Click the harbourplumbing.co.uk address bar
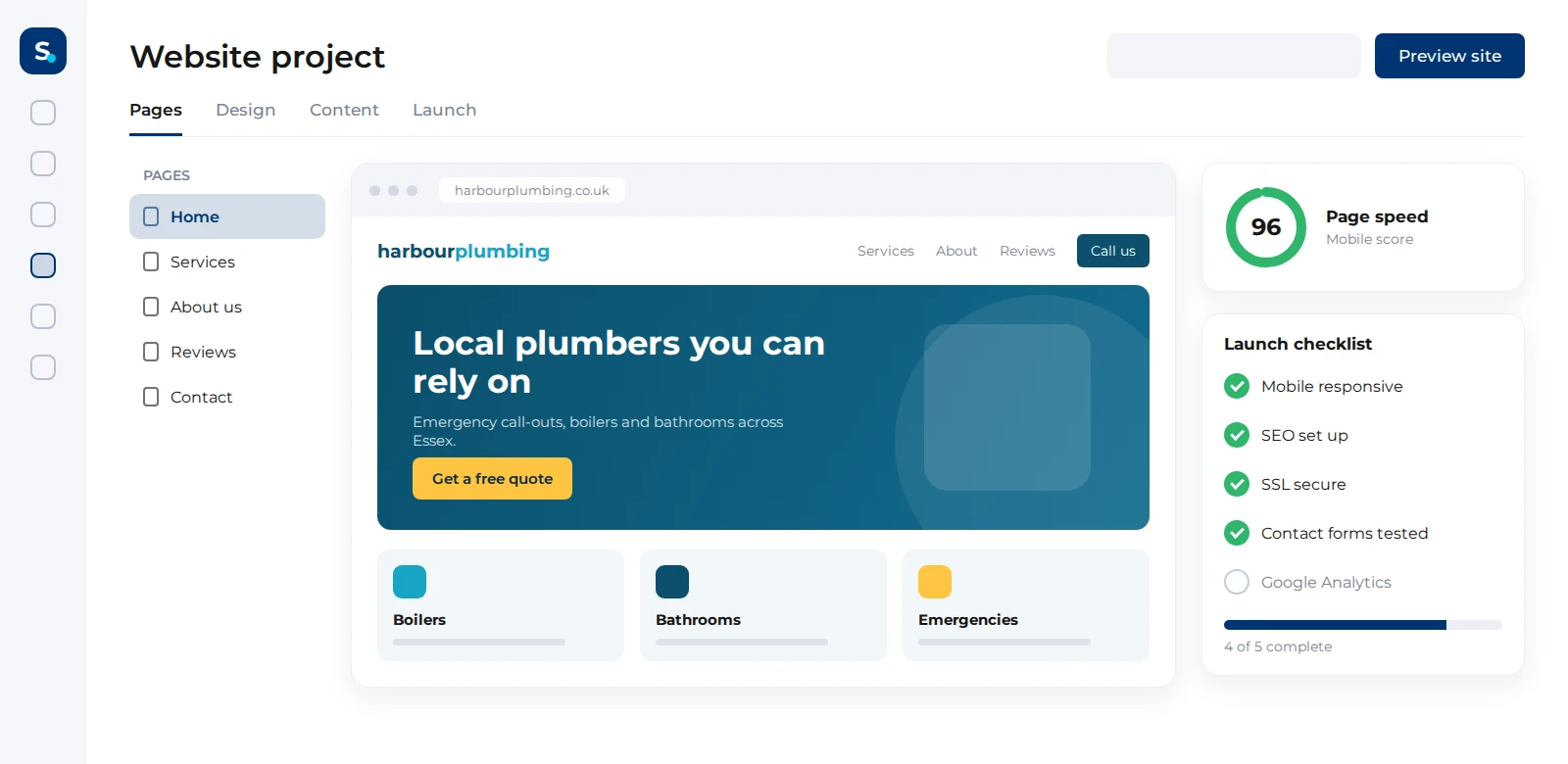1568x764 pixels. tap(532, 190)
